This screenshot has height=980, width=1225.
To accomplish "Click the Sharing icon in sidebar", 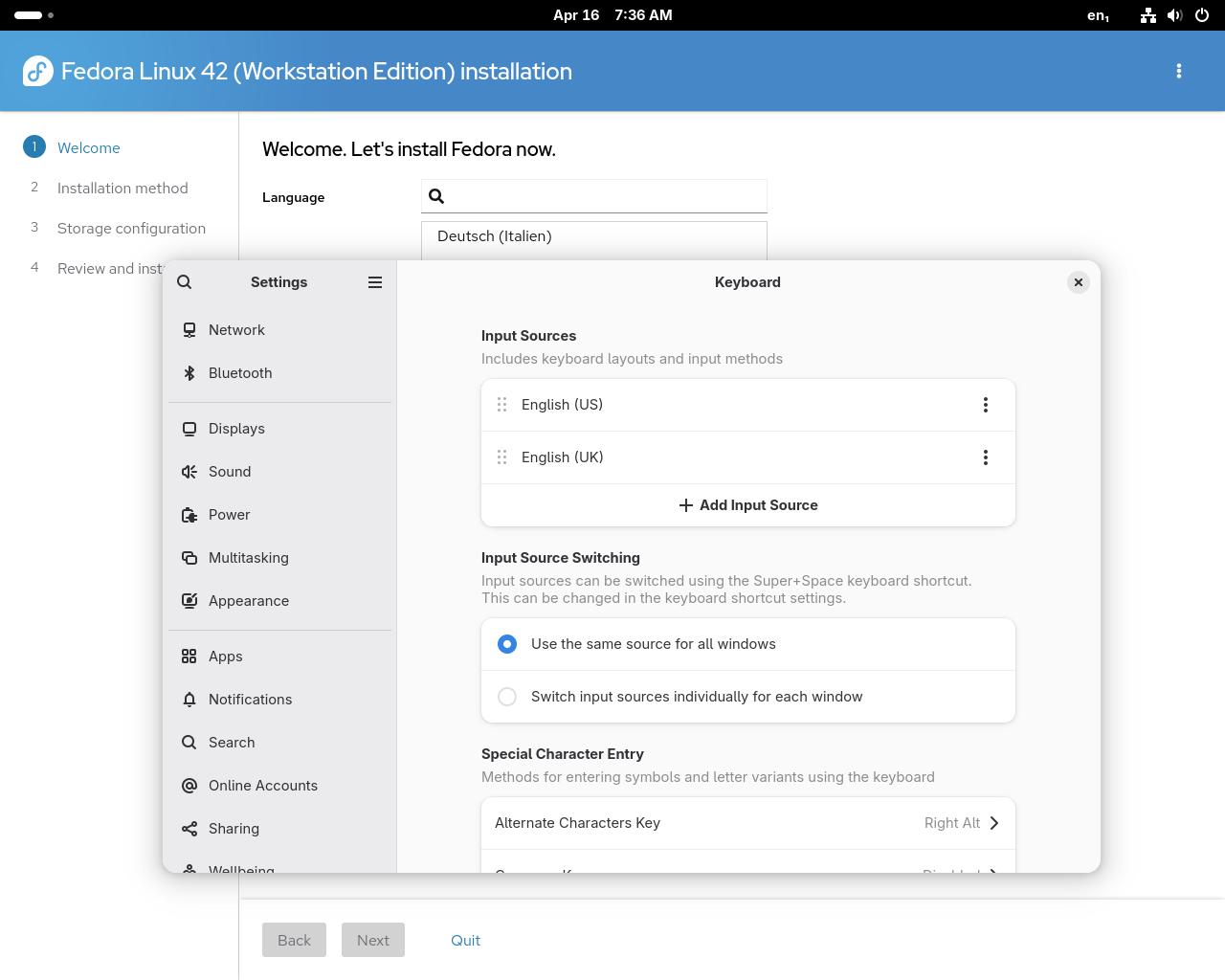I will pyautogui.click(x=189, y=829).
